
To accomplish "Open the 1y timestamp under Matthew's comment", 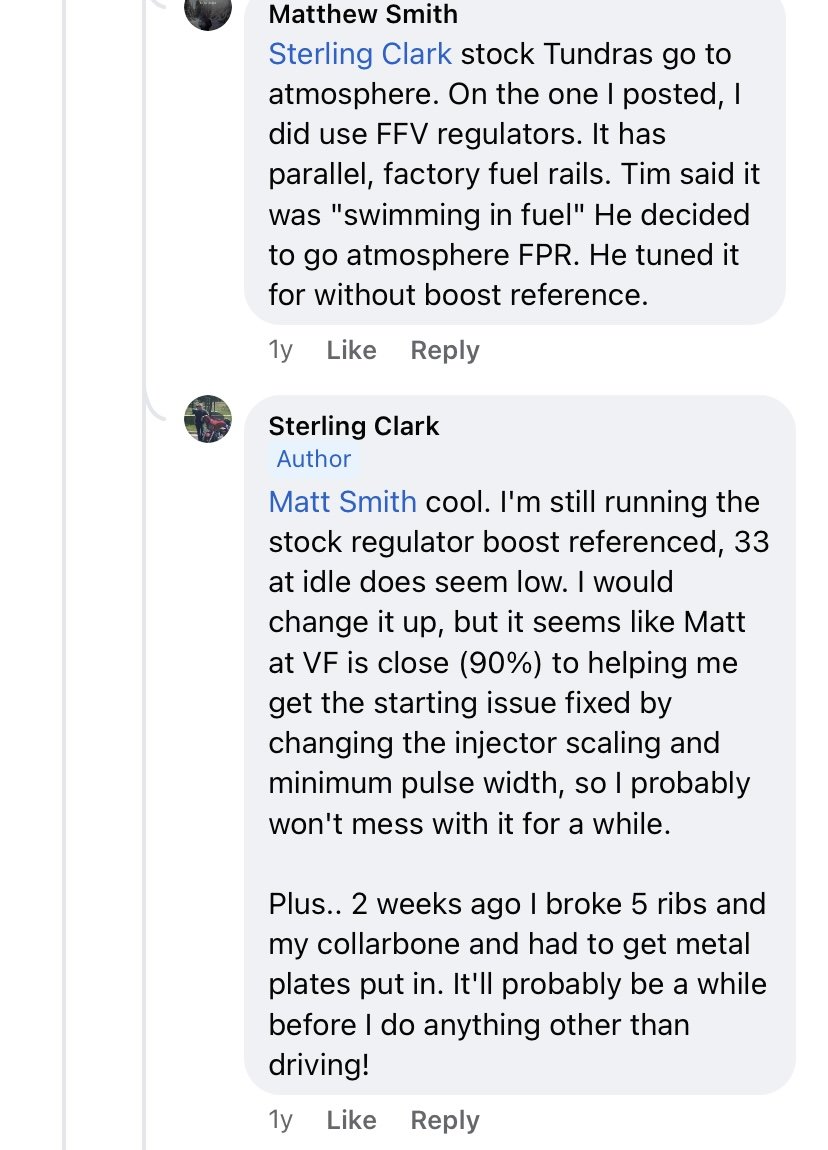I will click(280, 350).
